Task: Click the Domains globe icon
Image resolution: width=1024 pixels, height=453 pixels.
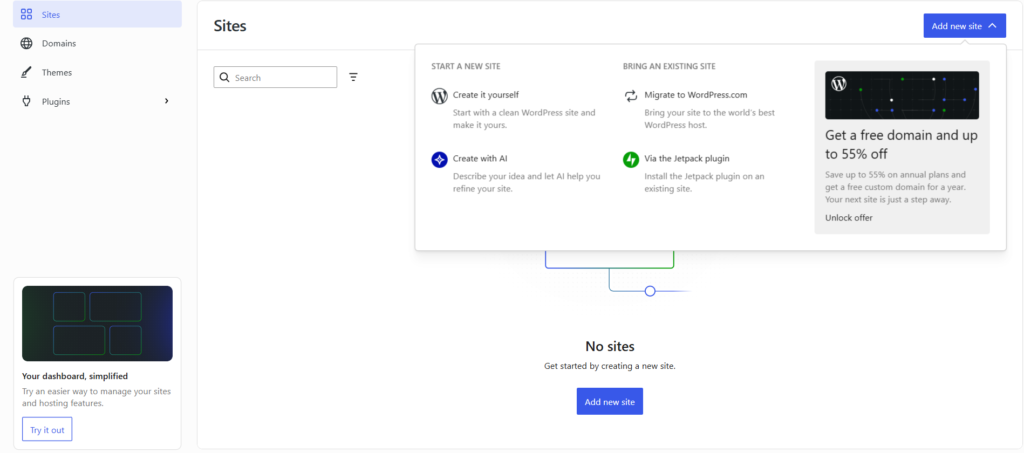Action: point(26,44)
